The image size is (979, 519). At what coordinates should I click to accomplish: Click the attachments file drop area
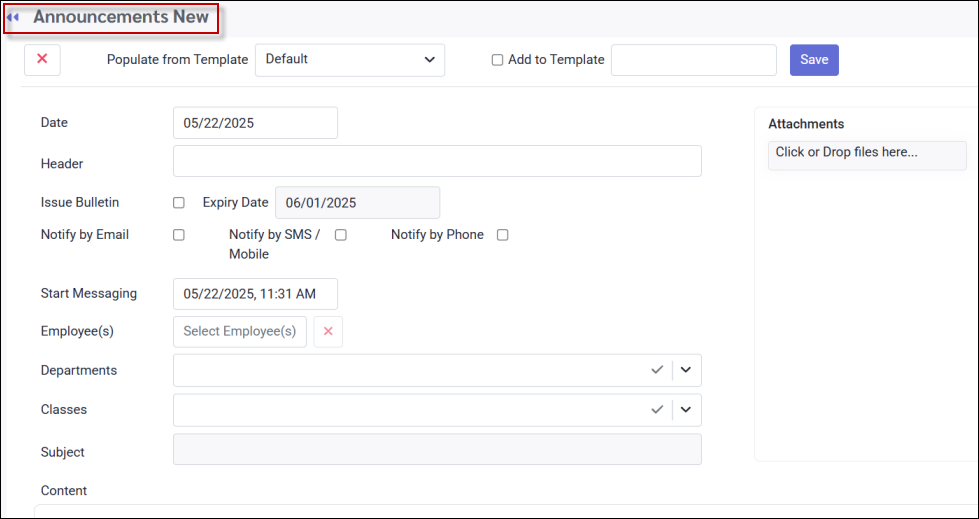click(867, 156)
